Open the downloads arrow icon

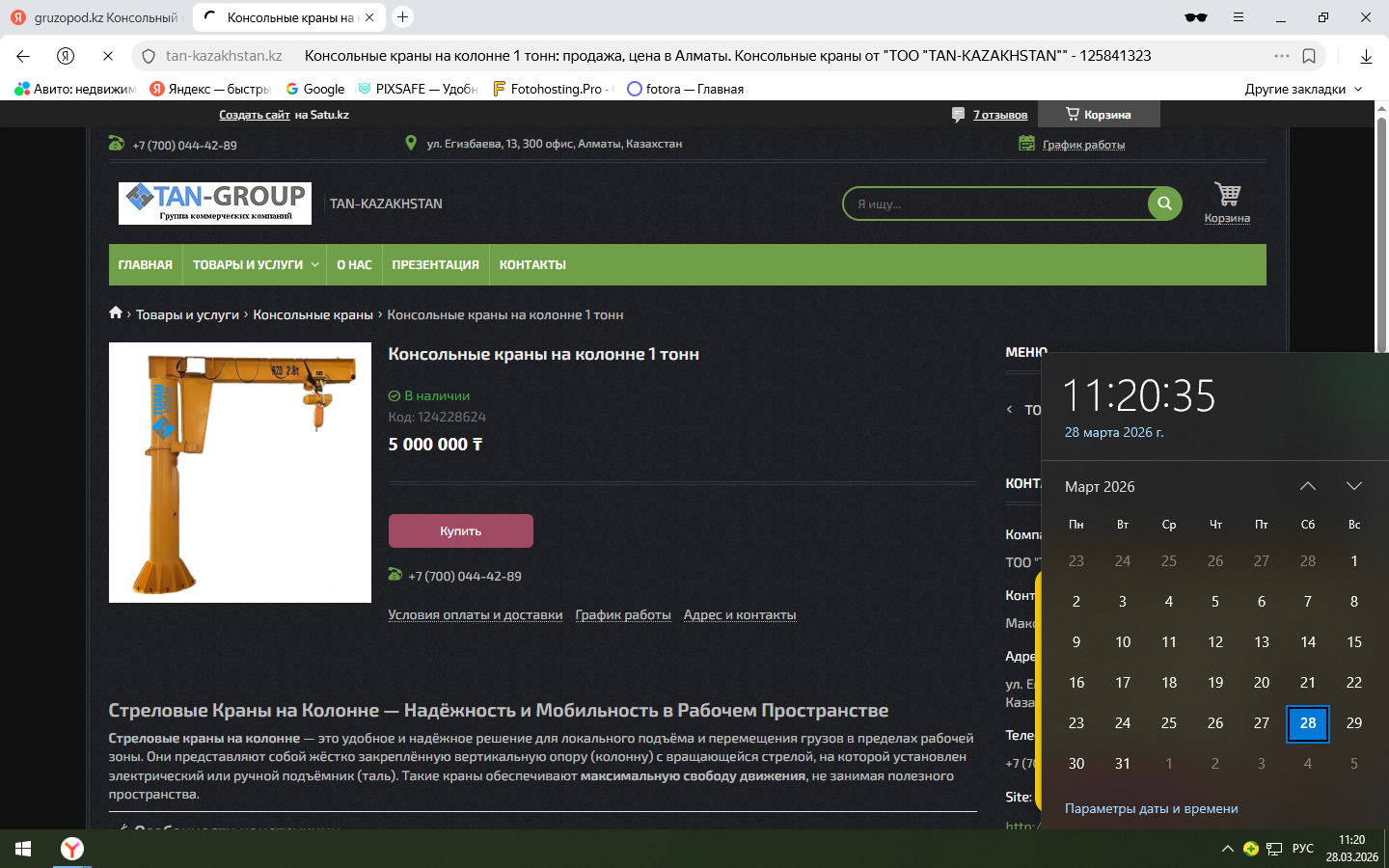tap(1366, 56)
